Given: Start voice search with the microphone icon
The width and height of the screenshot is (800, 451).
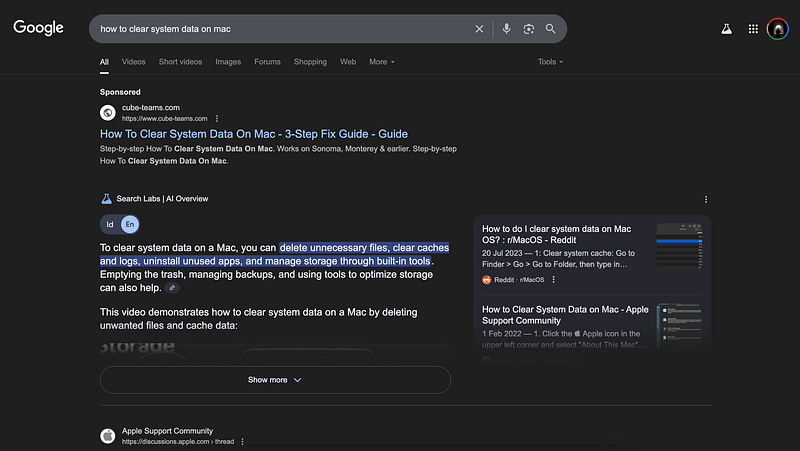Looking at the screenshot, I should click(x=506, y=29).
